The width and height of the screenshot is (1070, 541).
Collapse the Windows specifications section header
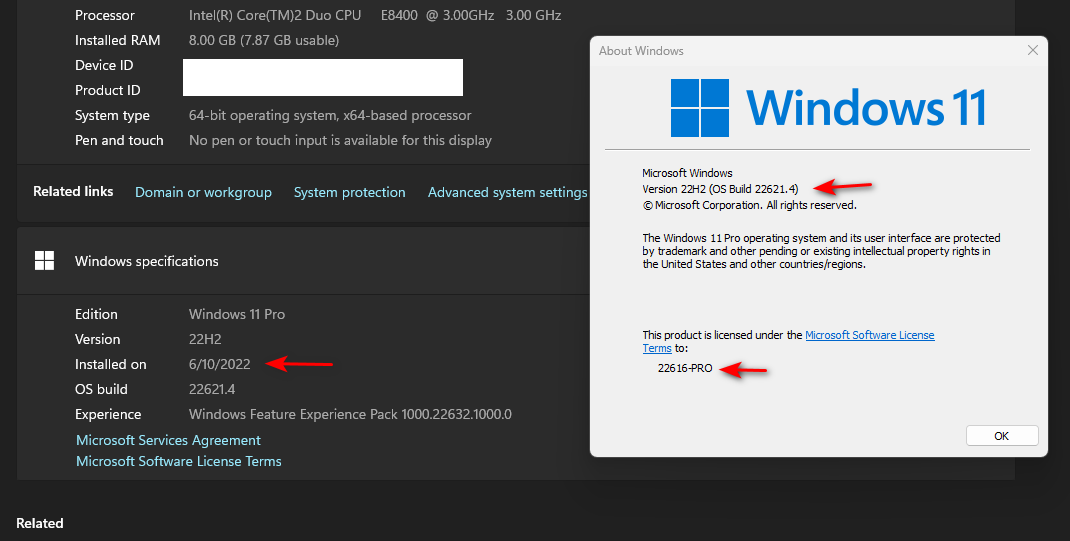coord(303,261)
